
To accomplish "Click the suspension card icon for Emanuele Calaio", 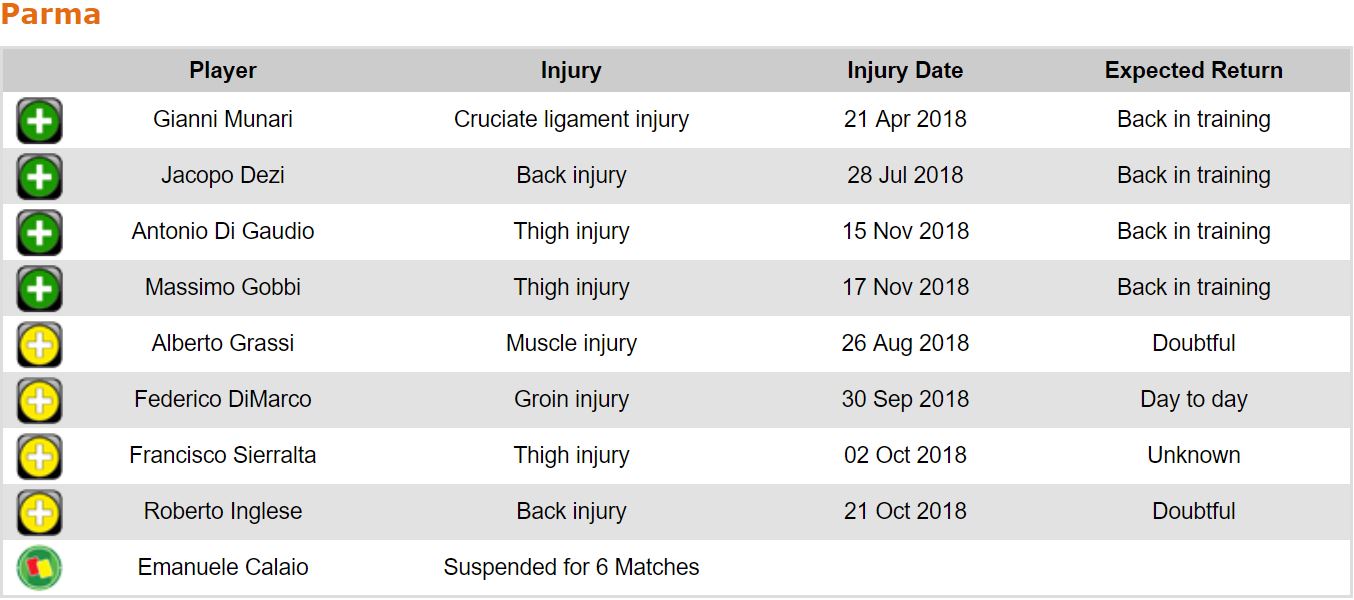I will (x=39, y=568).
